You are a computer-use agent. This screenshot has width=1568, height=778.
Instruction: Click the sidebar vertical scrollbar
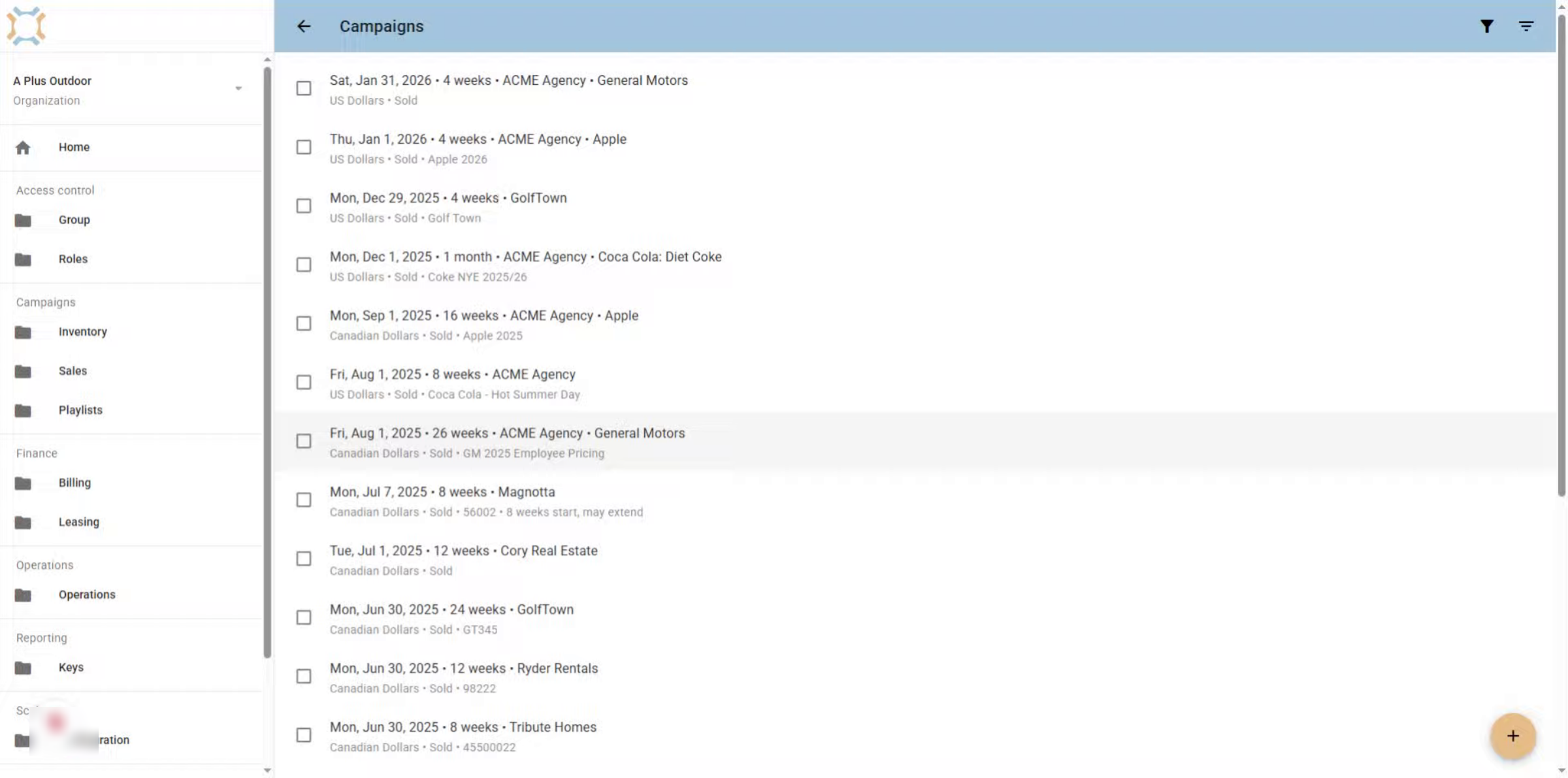(267, 363)
